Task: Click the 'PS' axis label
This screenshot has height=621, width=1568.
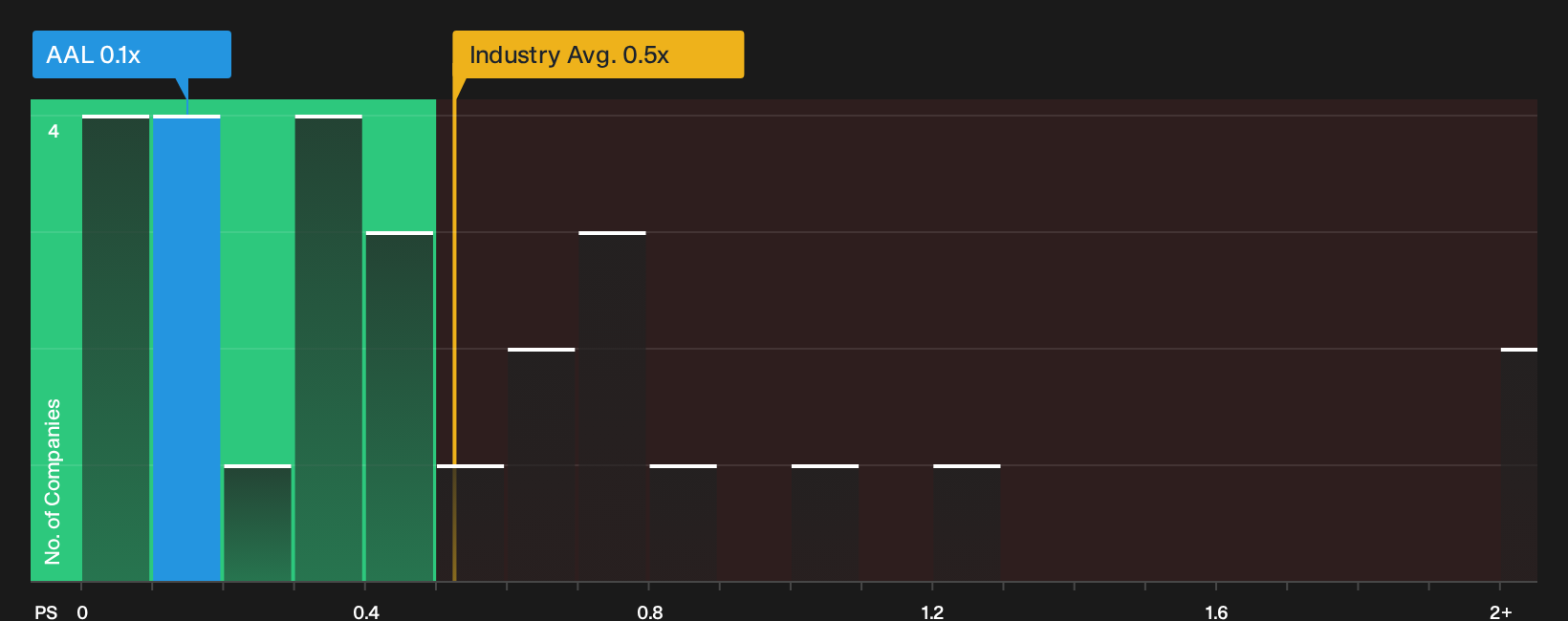Action: click(x=46, y=612)
